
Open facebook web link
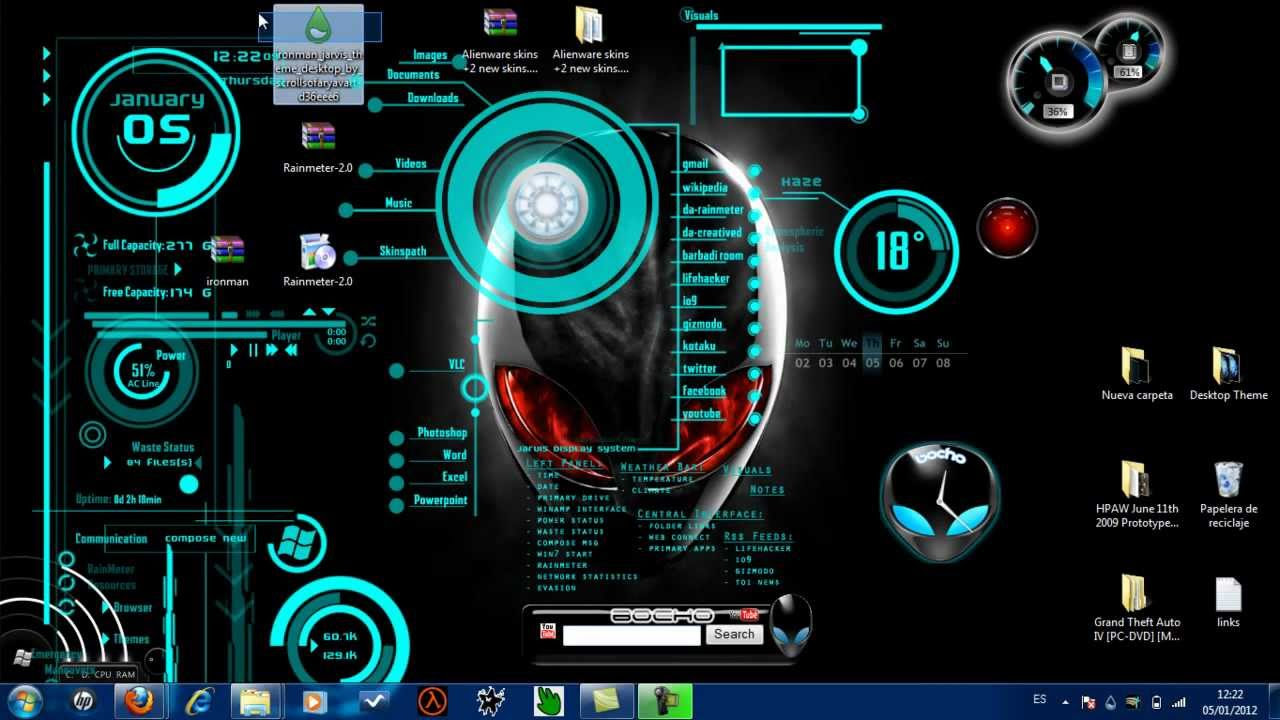704,391
